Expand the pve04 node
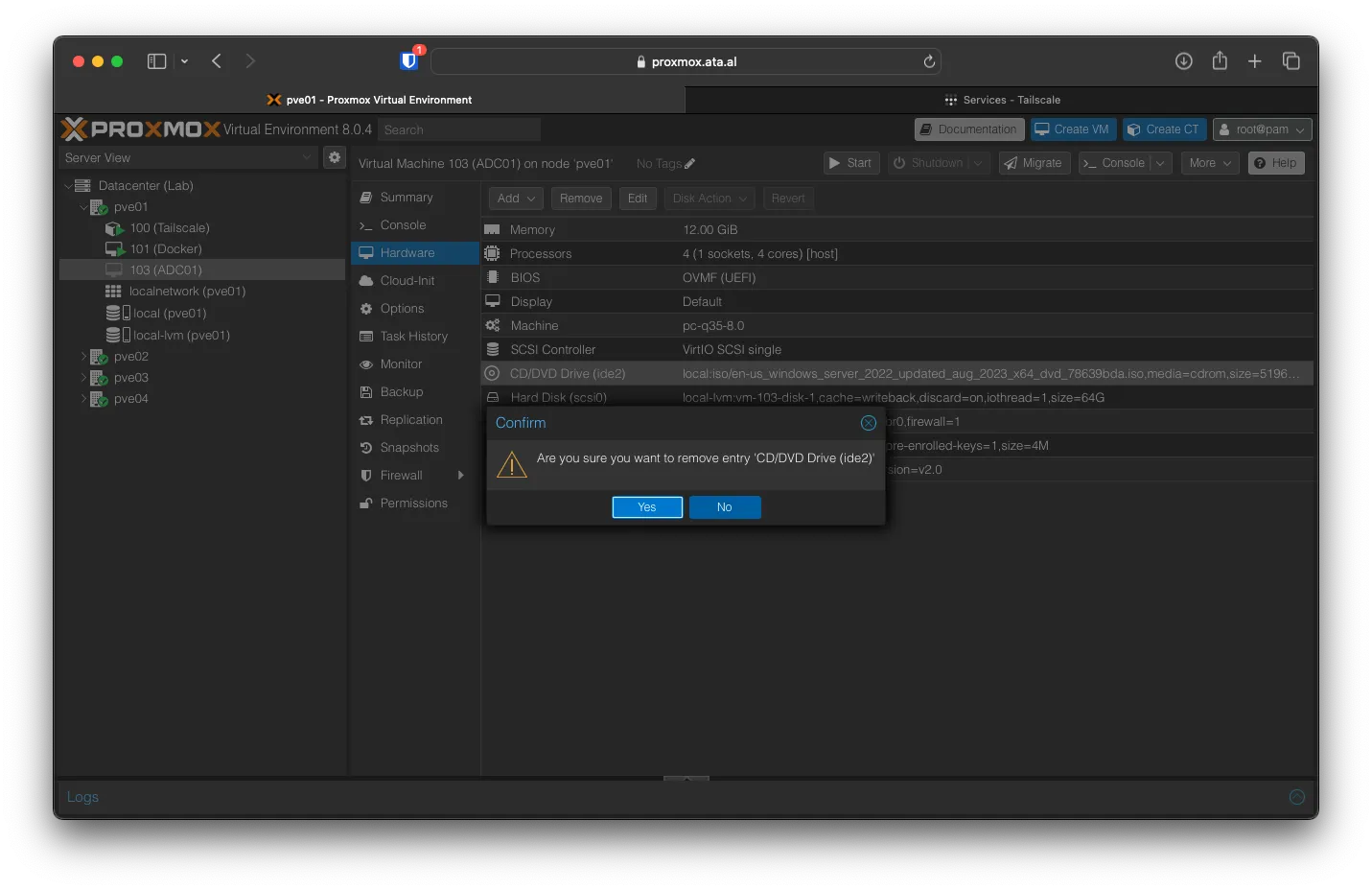Viewport: 1372px width, 890px height. (x=83, y=399)
